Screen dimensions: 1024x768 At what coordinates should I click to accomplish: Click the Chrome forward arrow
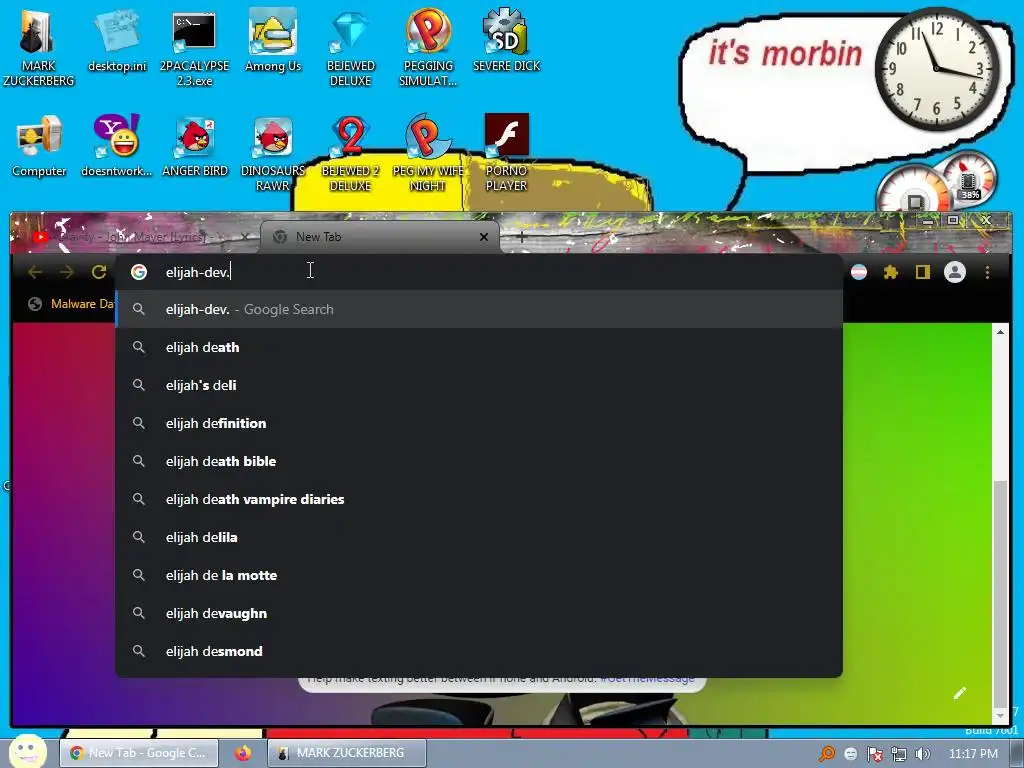pos(67,272)
